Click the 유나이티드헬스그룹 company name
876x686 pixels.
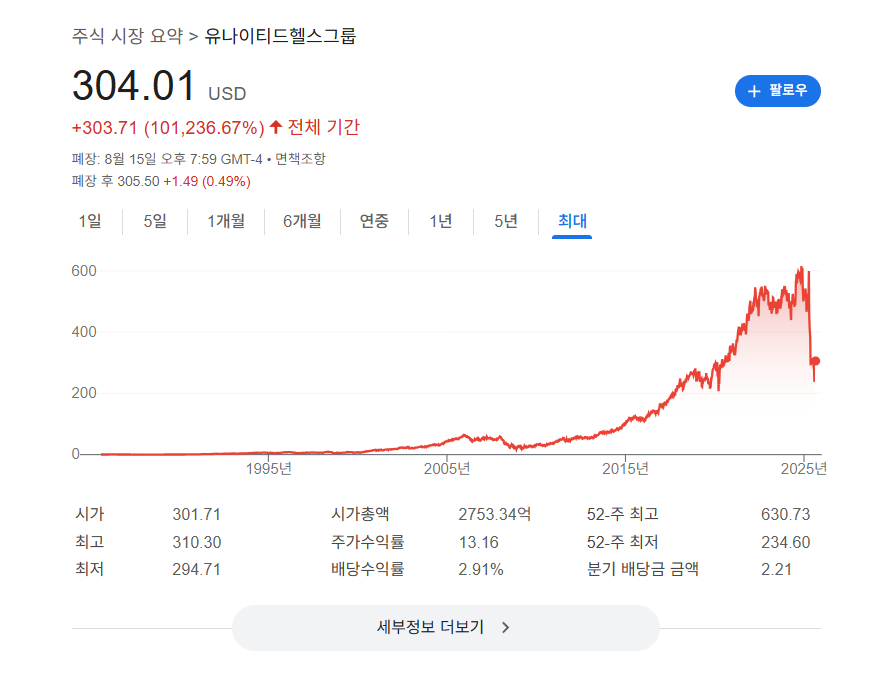point(280,36)
